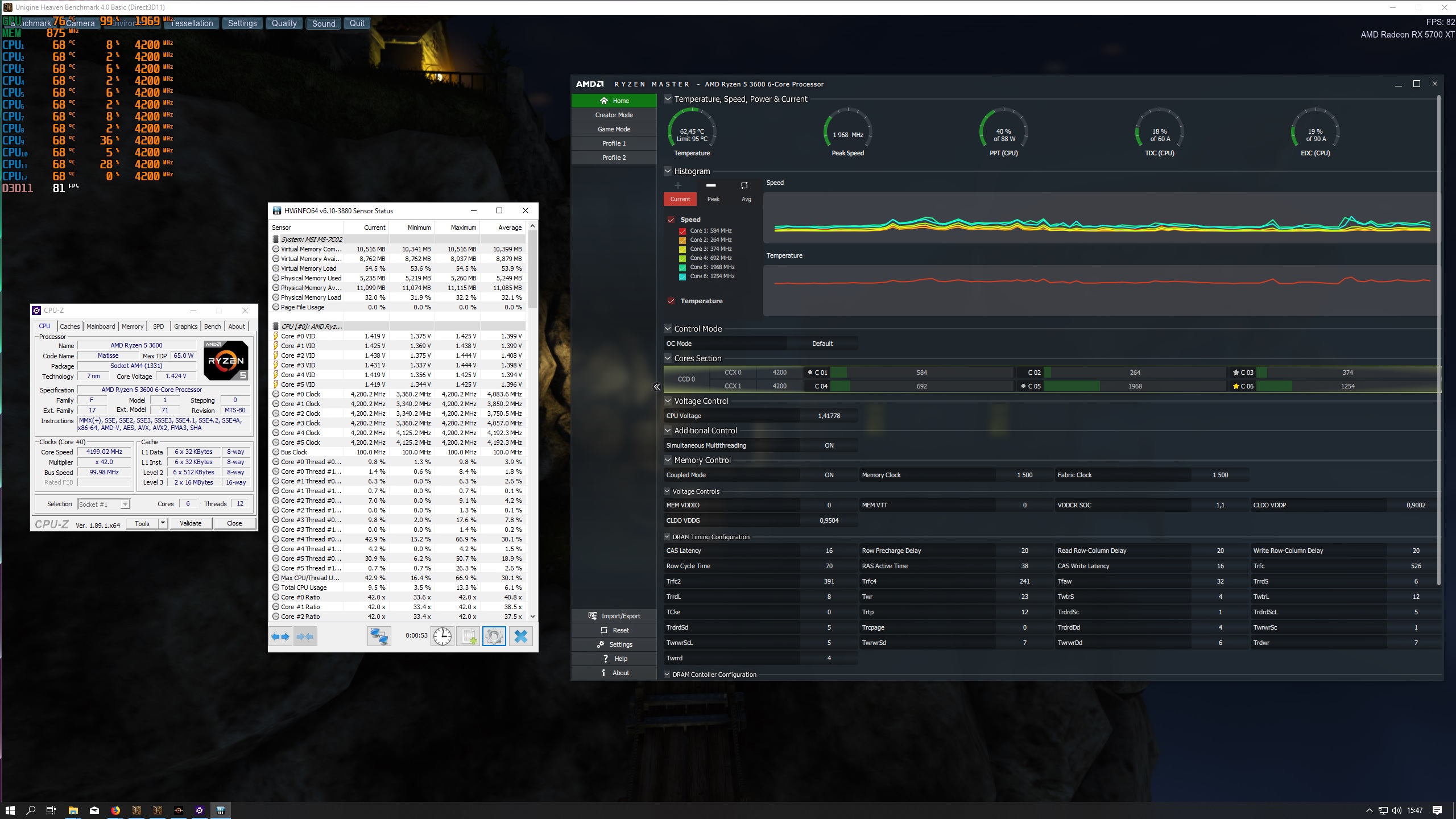
Task: Open HWiNFO remote monitoring computers icon
Action: (x=379, y=636)
